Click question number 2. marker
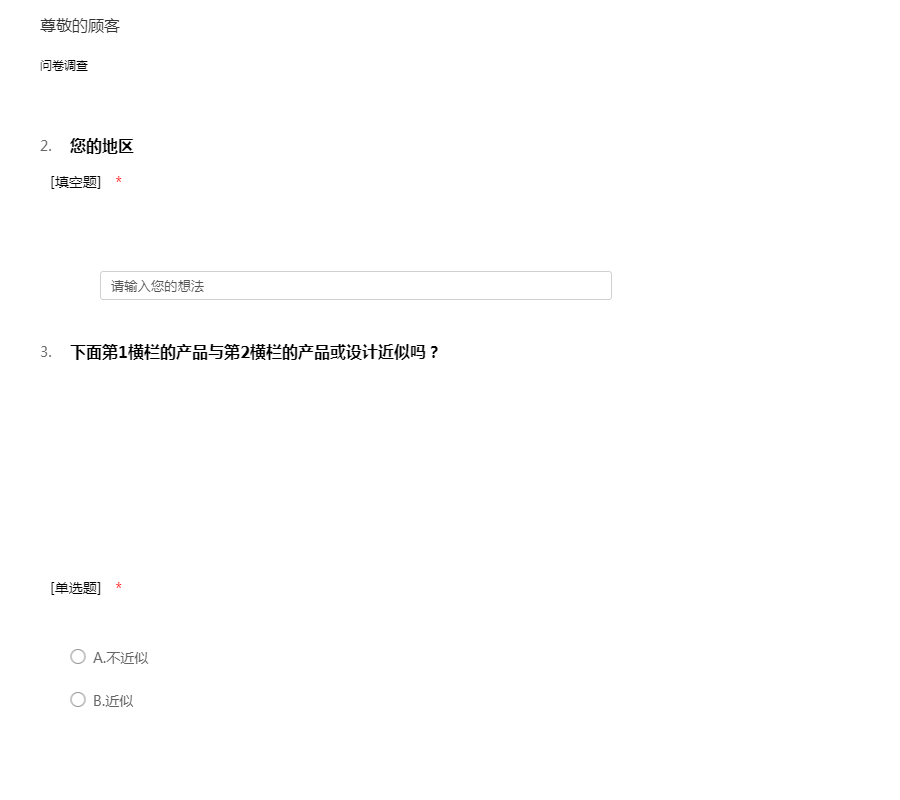Image resolution: width=900 pixels, height=800 pixels. (46, 146)
